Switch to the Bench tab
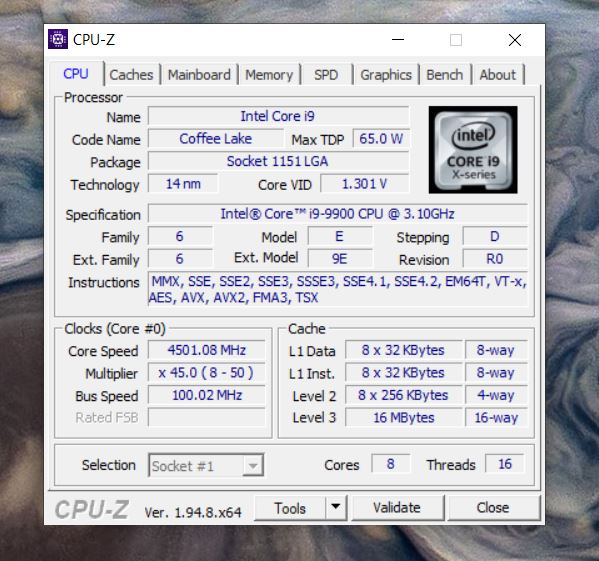Viewport: 599px width, 561px height. tap(445, 74)
